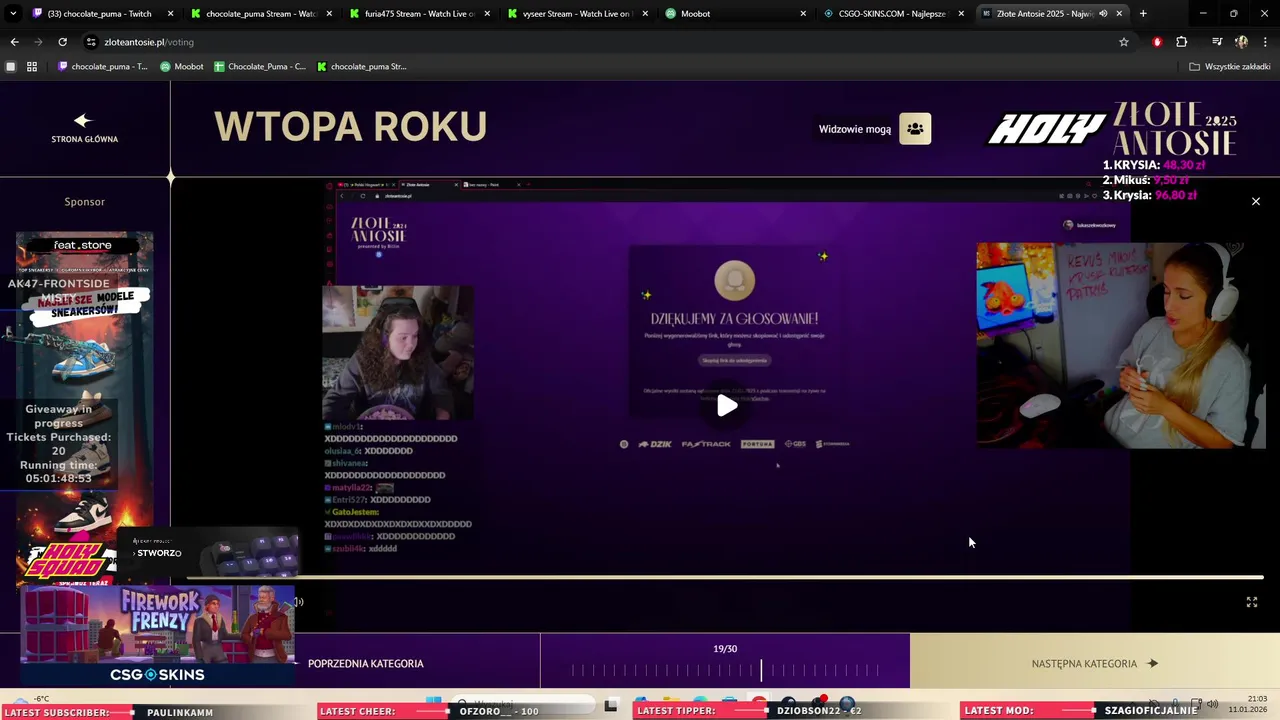This screenshot has width=1280, height=720.
Task: View site information icon in address bar
Action: (x=91, y=42)
